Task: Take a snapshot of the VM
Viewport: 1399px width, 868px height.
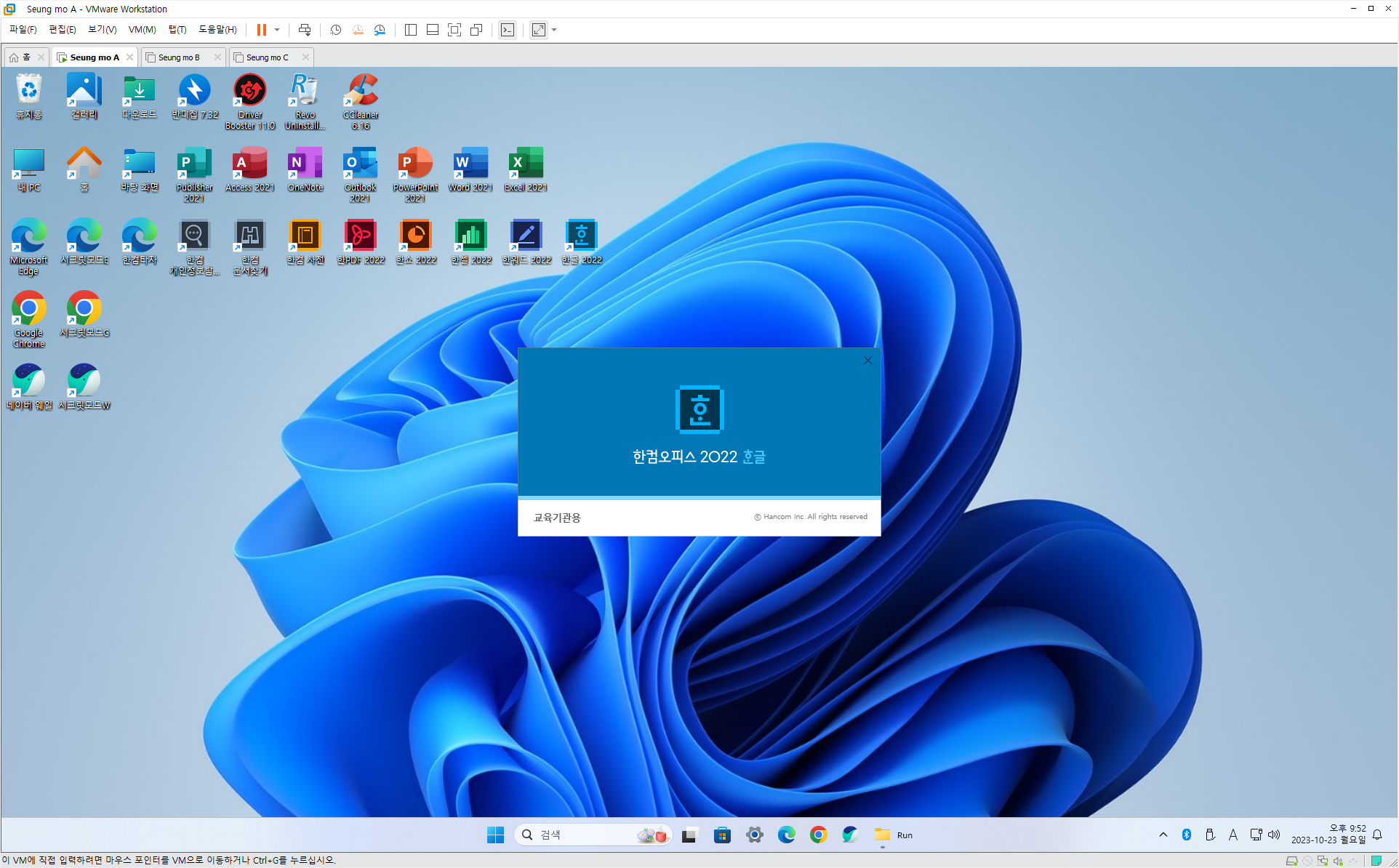Action: pyautogui.click(x=335, y=30)
